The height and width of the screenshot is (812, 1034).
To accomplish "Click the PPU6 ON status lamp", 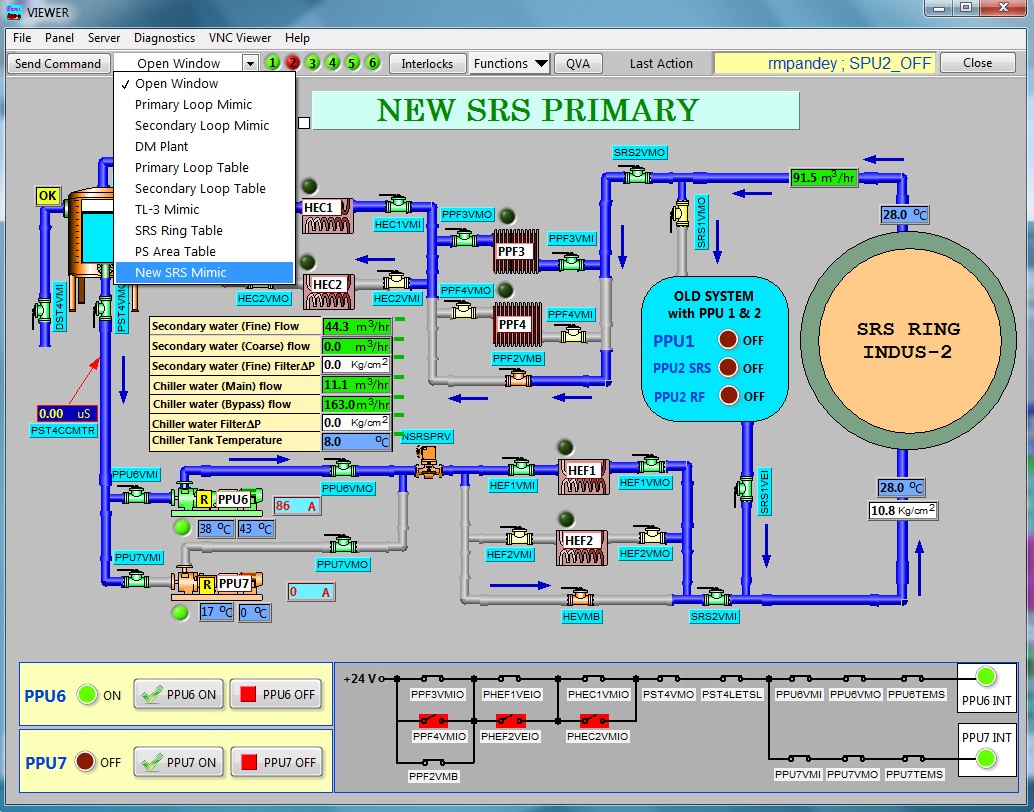I will tap(87, 695).
